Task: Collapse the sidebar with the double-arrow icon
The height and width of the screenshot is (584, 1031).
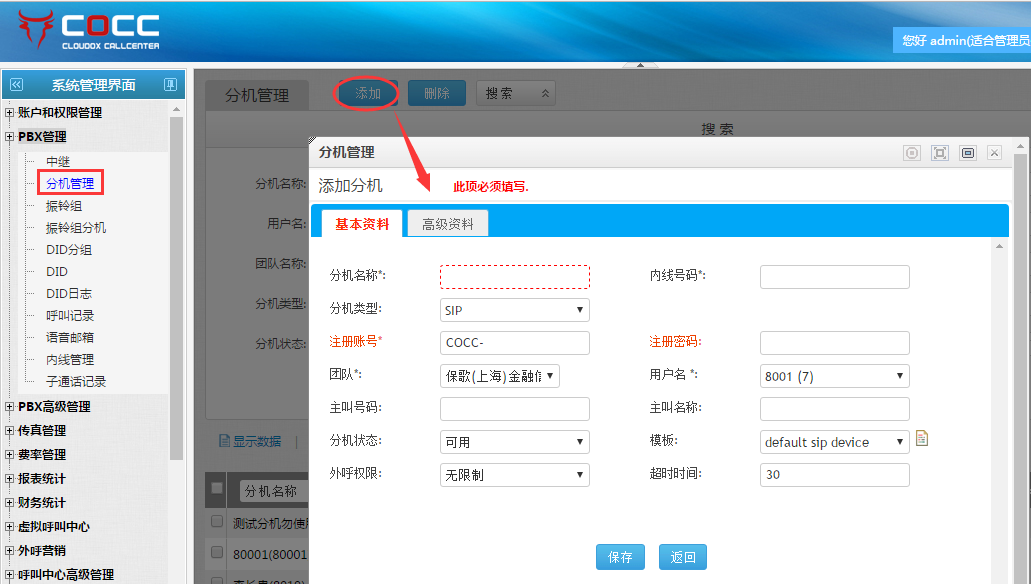Action: pyautogui.click(x=16, y=85)
